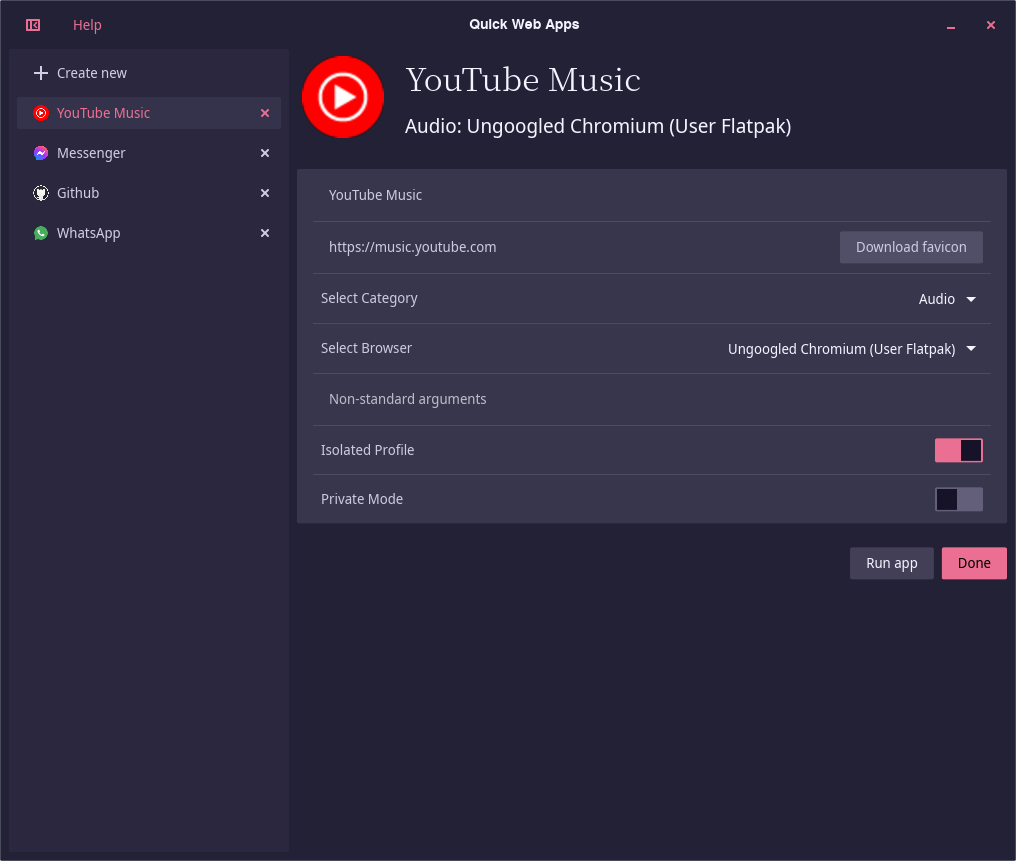Screen dimensions: 1016x861
Task: Click the large YouTube Music app icon
Action: (343, 97)
